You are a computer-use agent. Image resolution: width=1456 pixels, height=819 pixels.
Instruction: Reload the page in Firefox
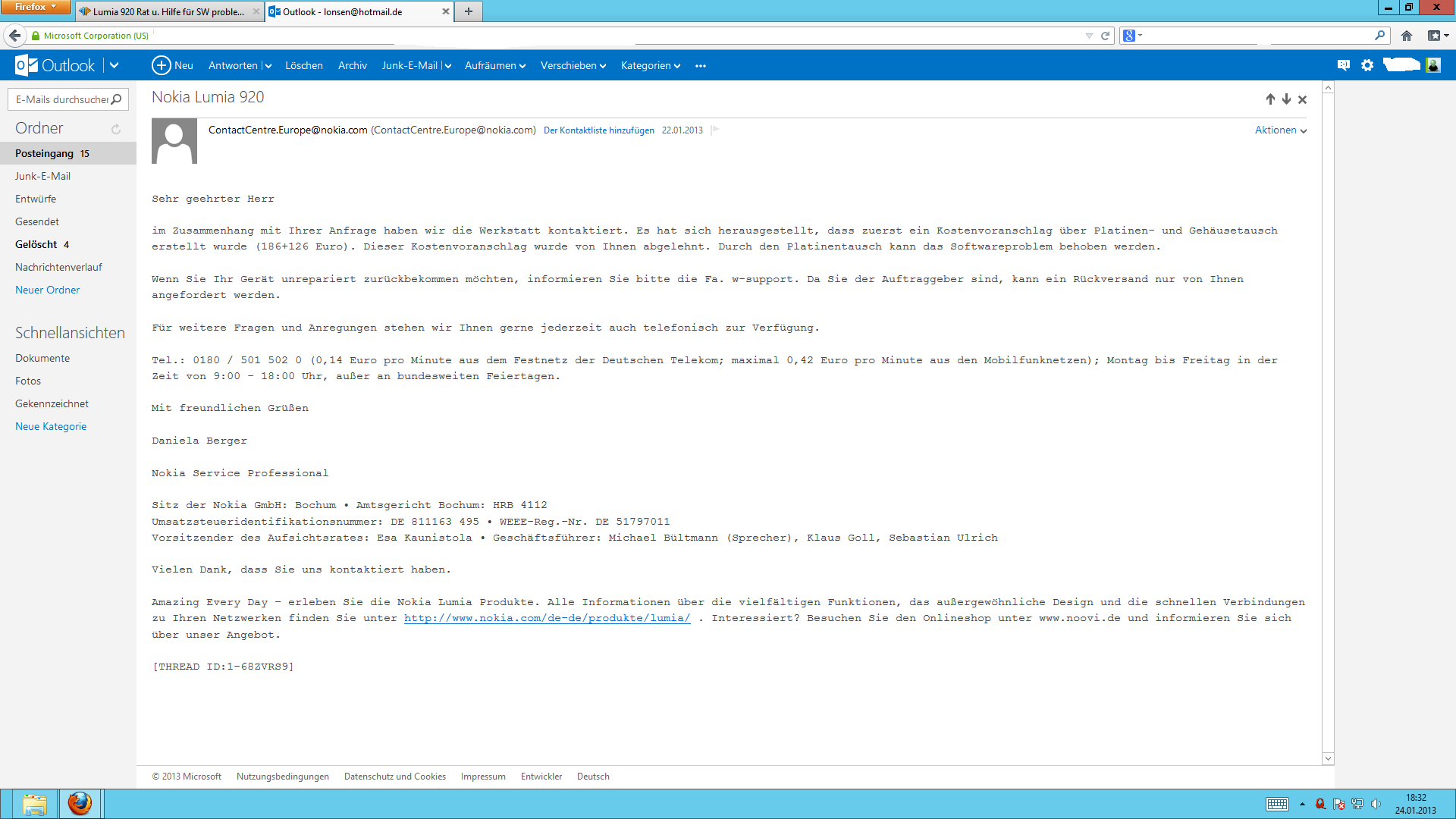[x=1105, y=36]
